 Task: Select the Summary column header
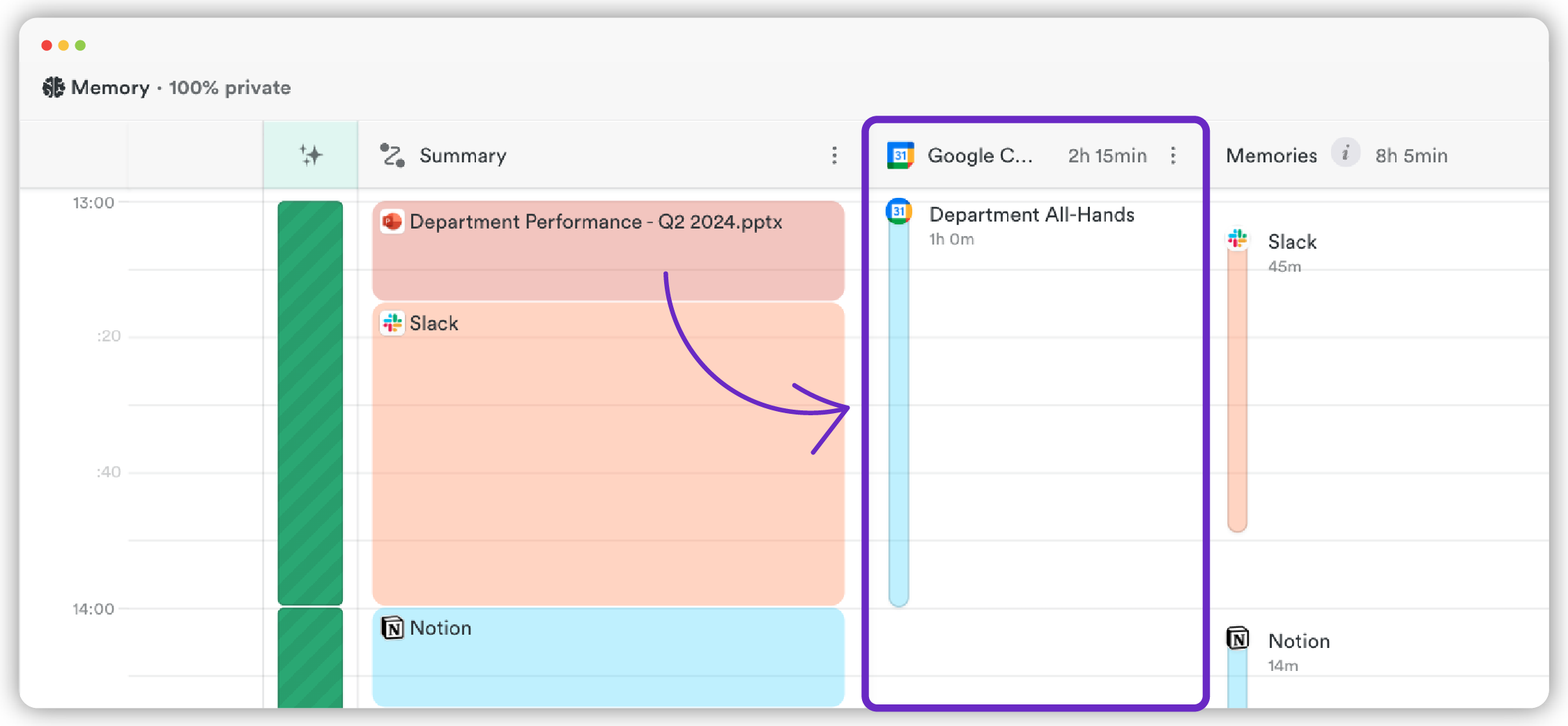(462, 155)
